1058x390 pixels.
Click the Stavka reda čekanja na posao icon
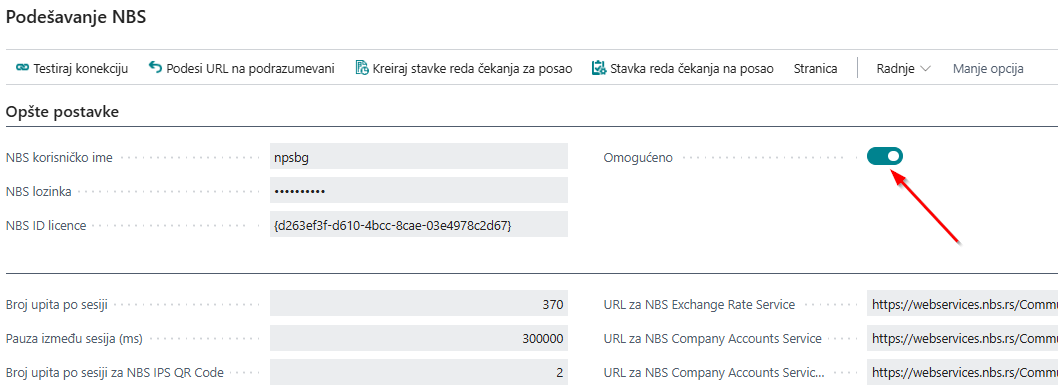(x=598, y=68)
